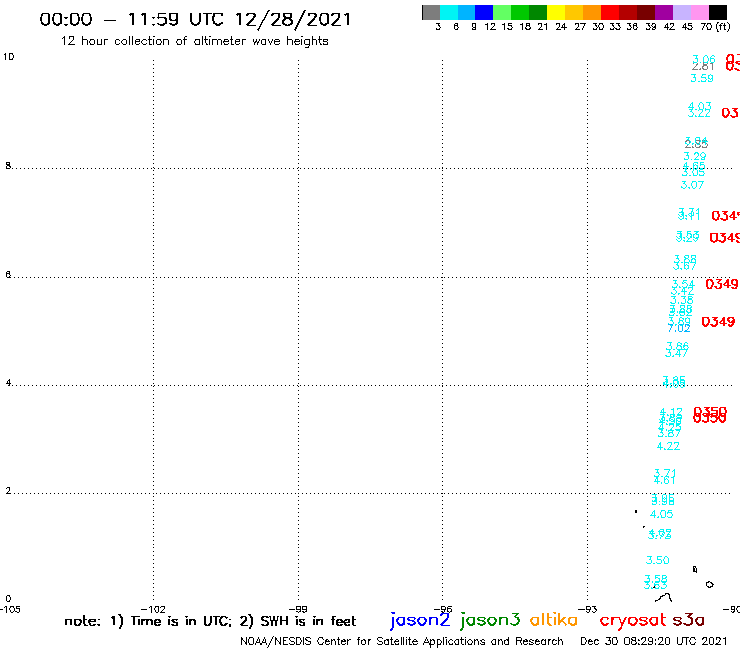Click the longitude label "-99"
The image size is (740, 650).
[298, 609]
